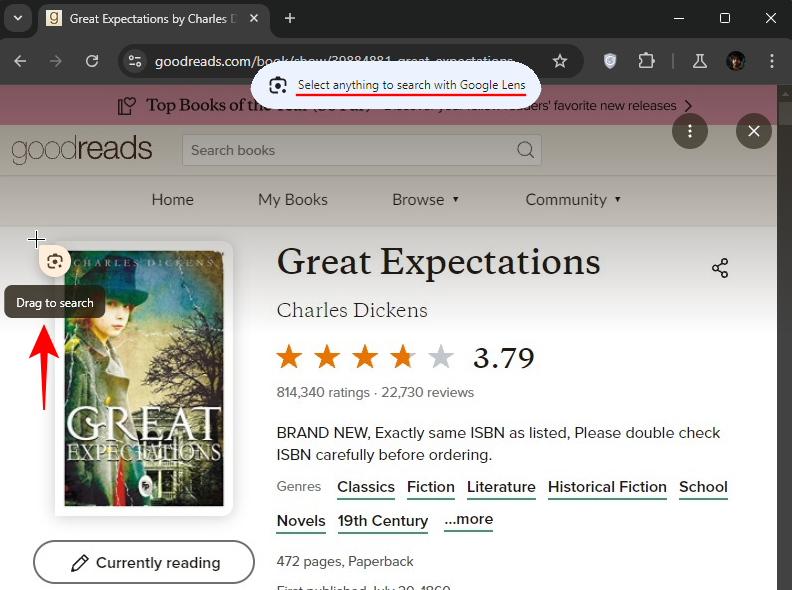Click the Great Expectations book cover
This screenshot has width=792, height=590.
[x=144, y=380]
